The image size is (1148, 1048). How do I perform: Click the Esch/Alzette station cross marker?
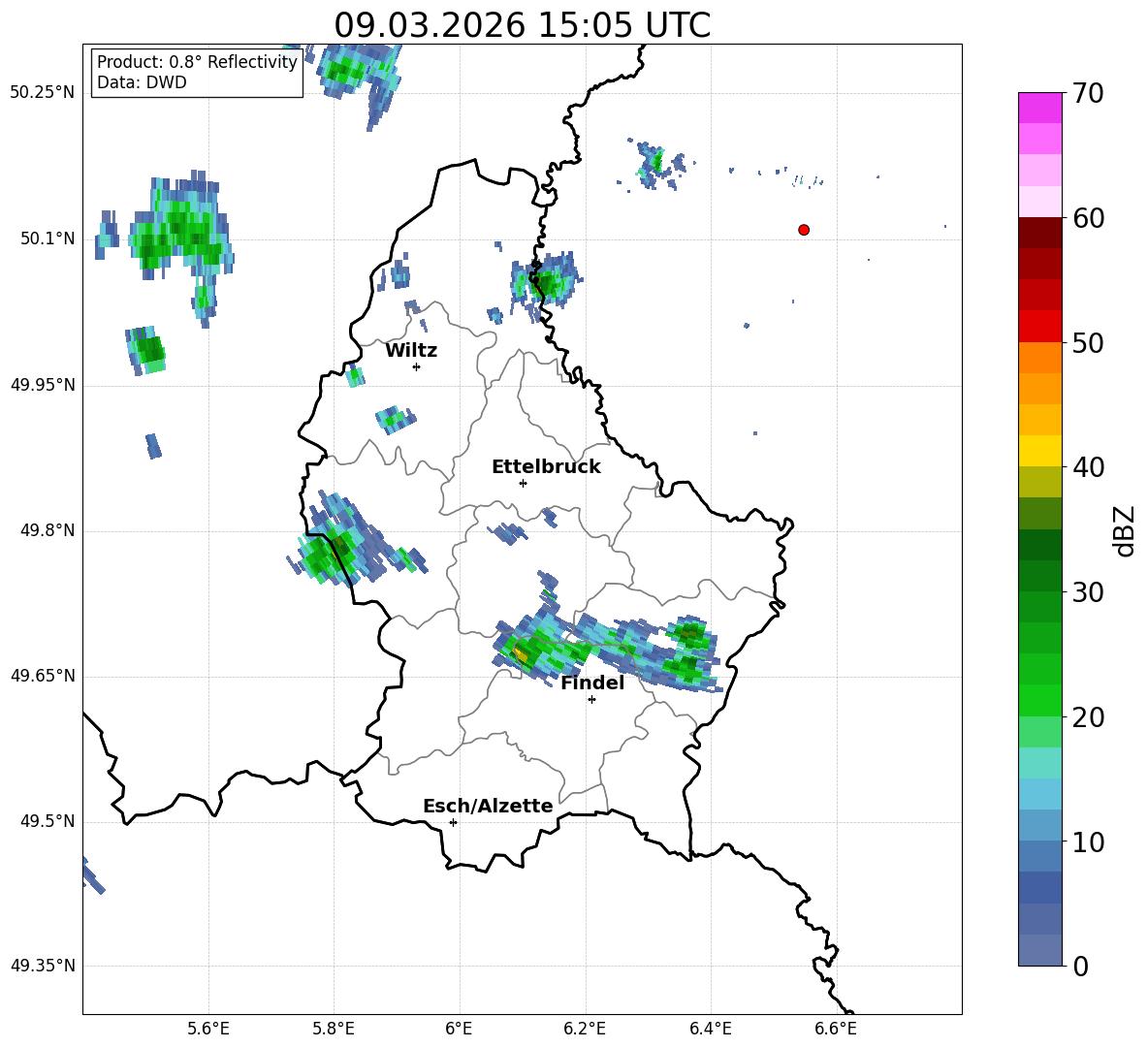(453, 822)
